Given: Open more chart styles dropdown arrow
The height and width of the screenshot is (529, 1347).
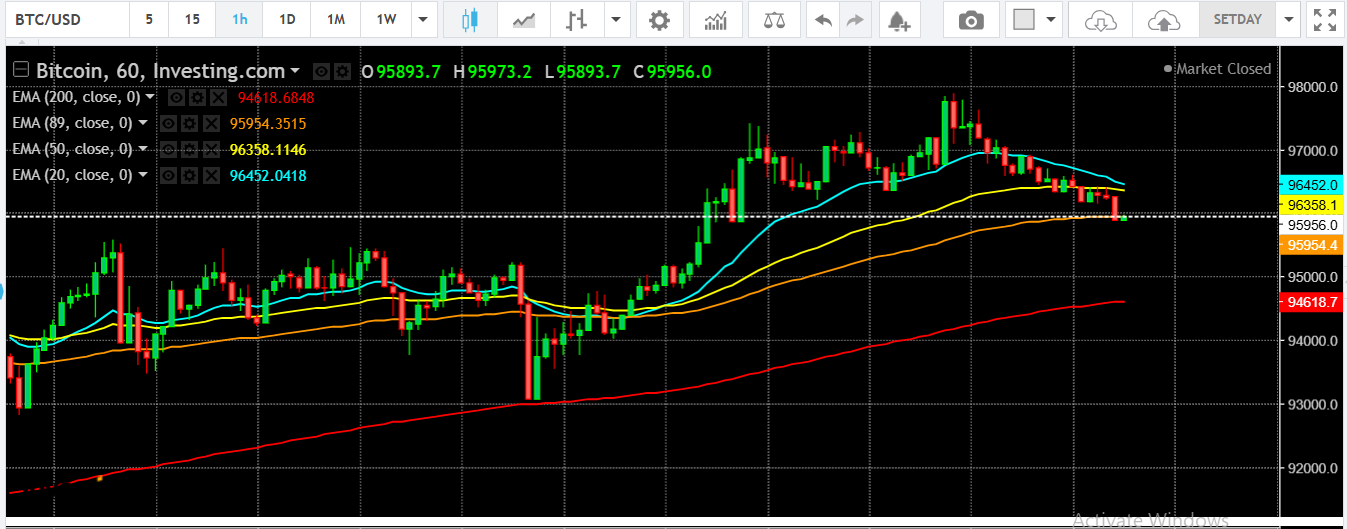Looking at the screenshot, I should (615, 20).
